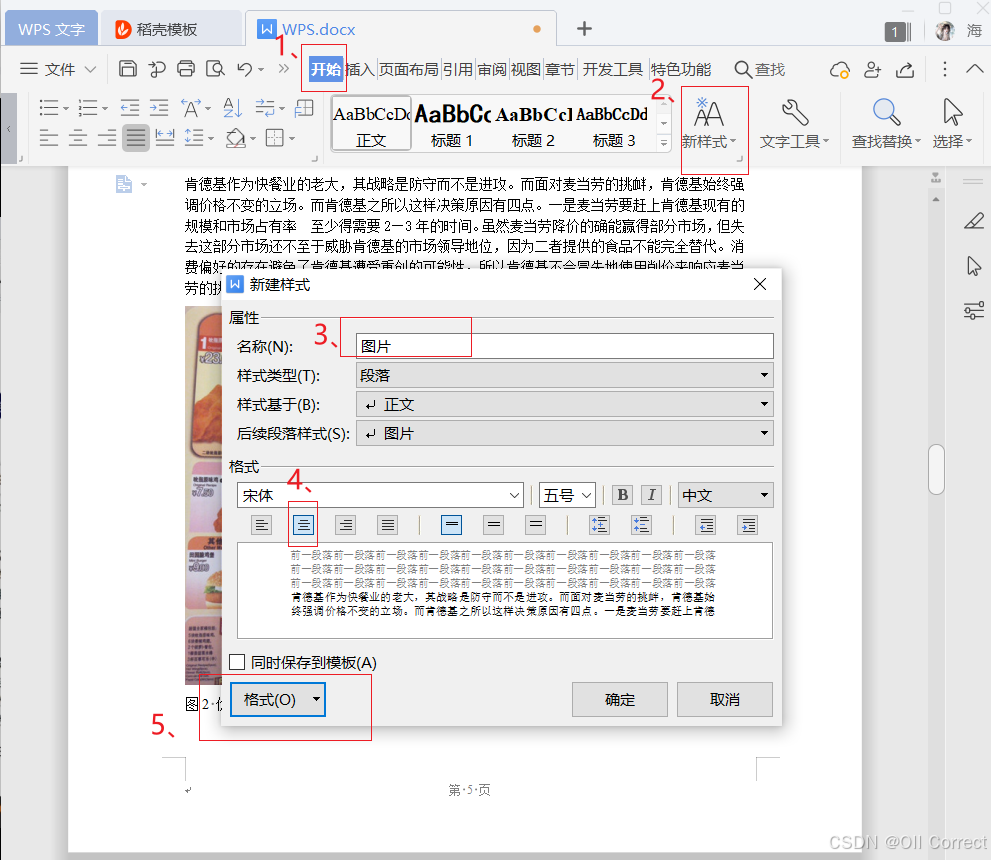
Task: Decrease indent in ribbon
Action: (x=130, y=108)
